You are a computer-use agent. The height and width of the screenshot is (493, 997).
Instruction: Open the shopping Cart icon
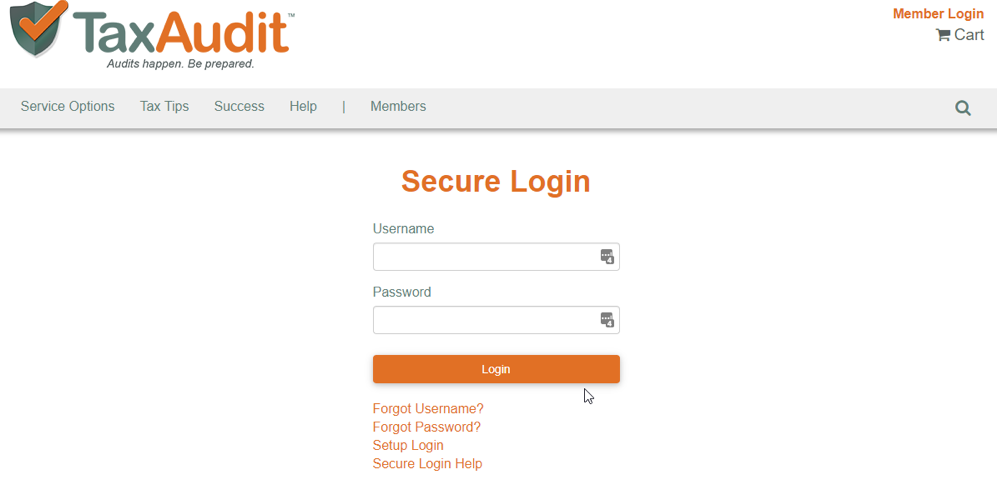click(x=943, y=35)
